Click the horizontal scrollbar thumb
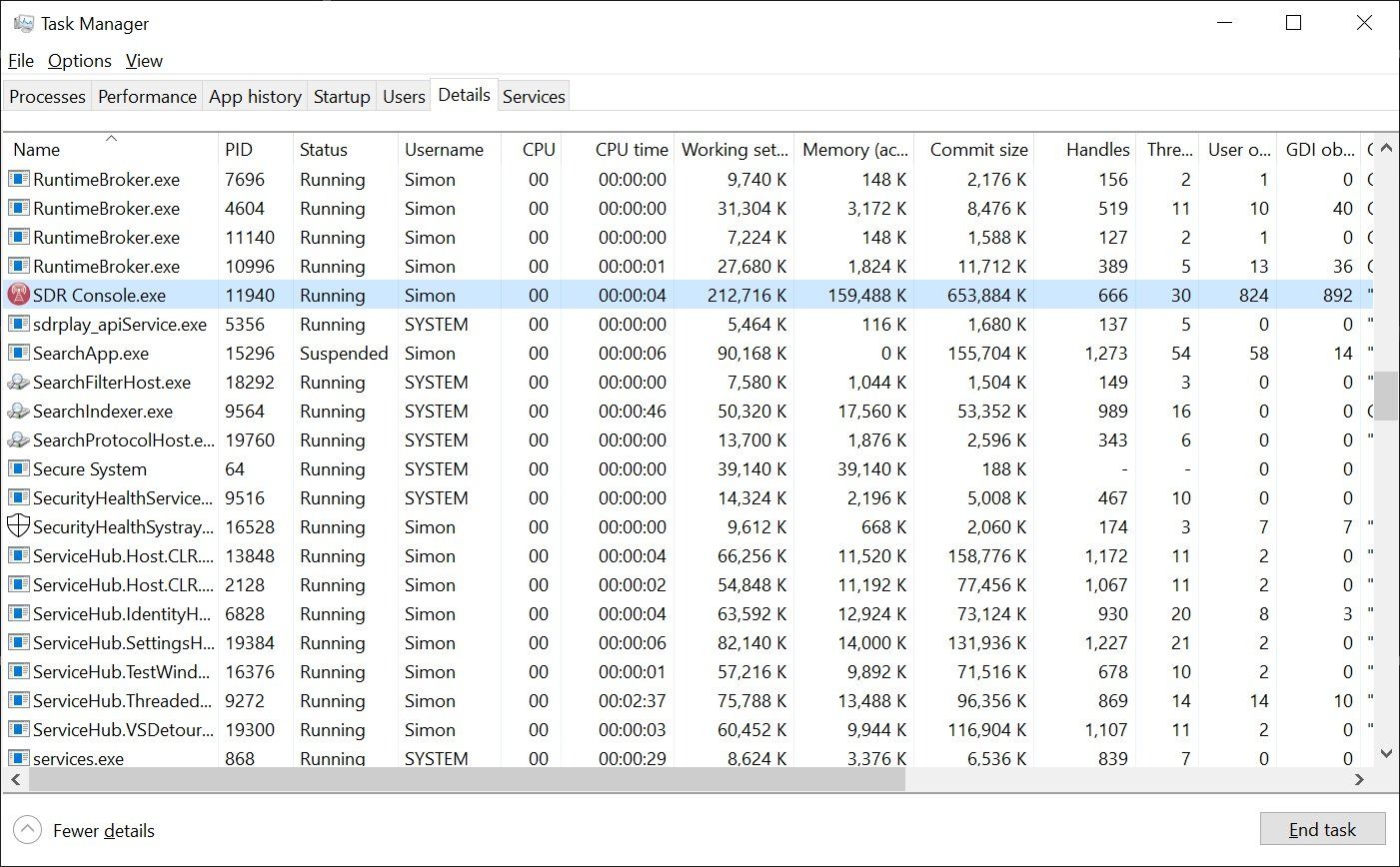The height and width of the screenshot is (867, 1400). point(466,779)
